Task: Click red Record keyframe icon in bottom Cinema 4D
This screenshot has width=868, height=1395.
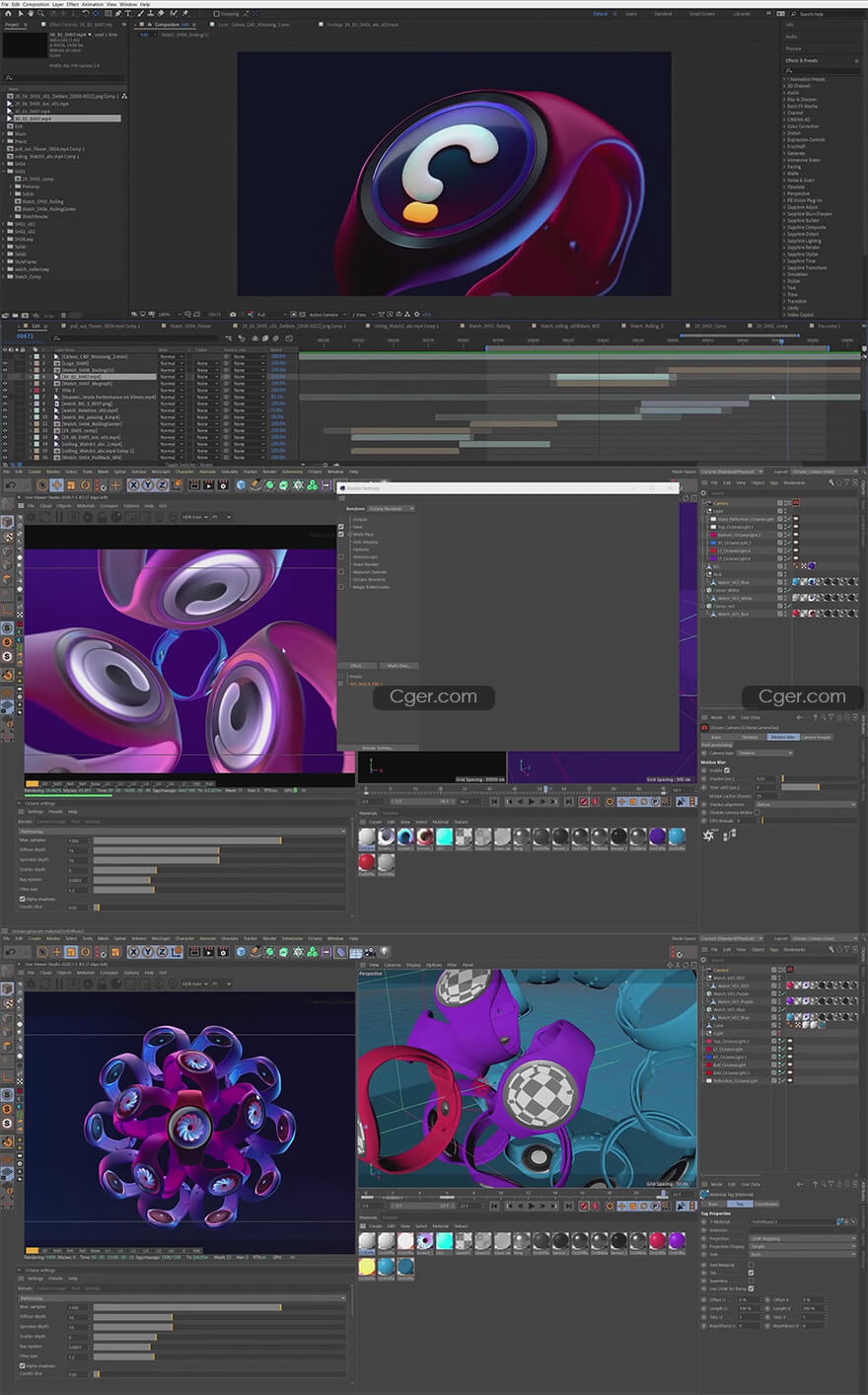Action: coord(584,1206)
